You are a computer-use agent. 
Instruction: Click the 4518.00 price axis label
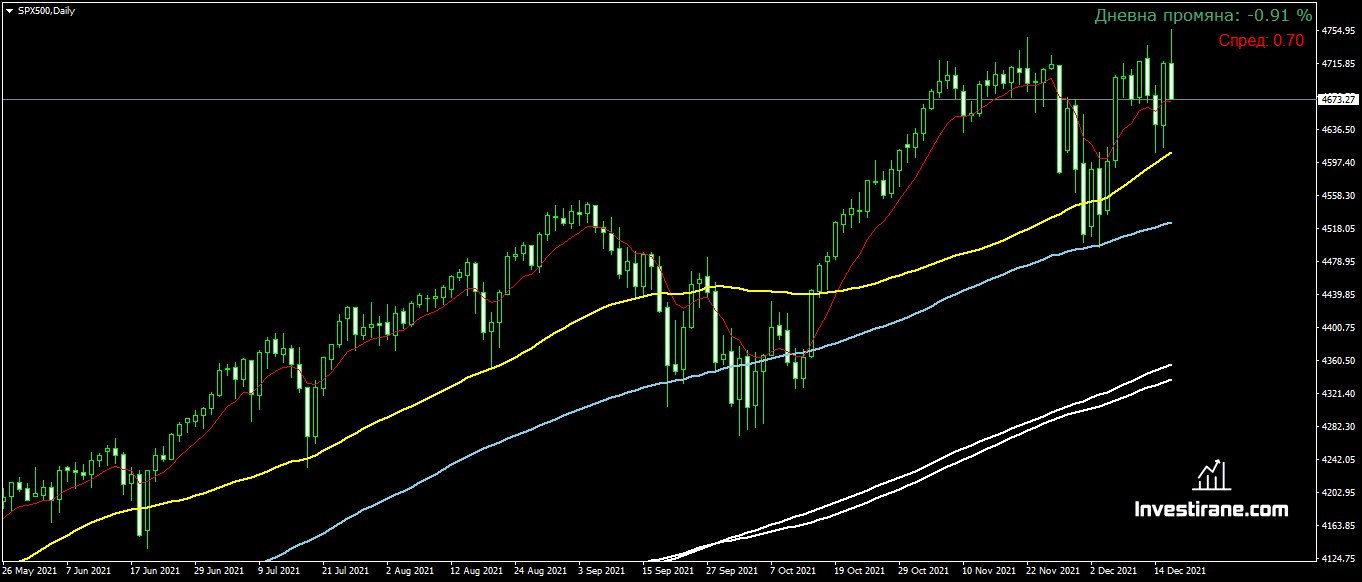point(1337,229)
